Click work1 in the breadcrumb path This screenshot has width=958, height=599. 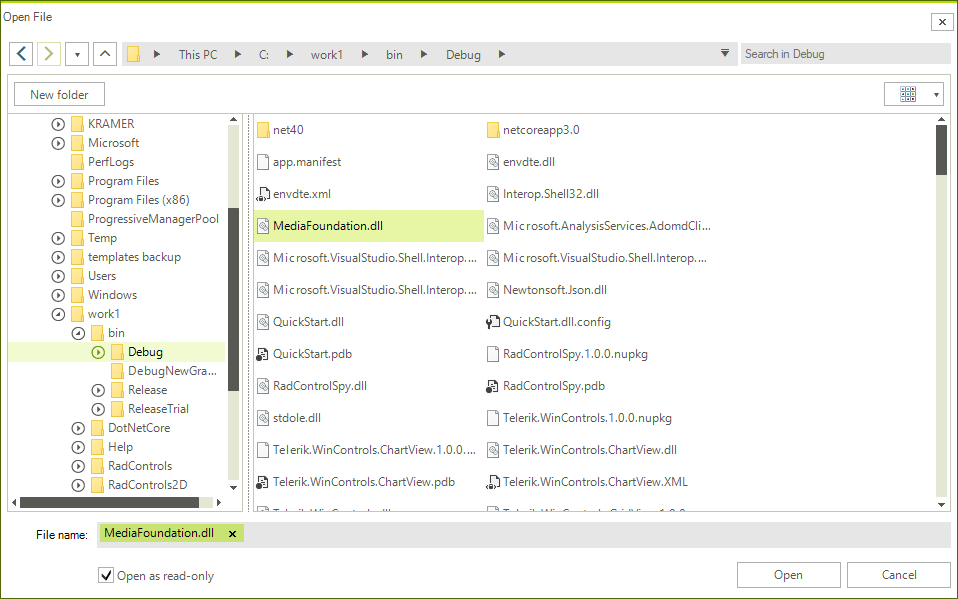(326, 54)
